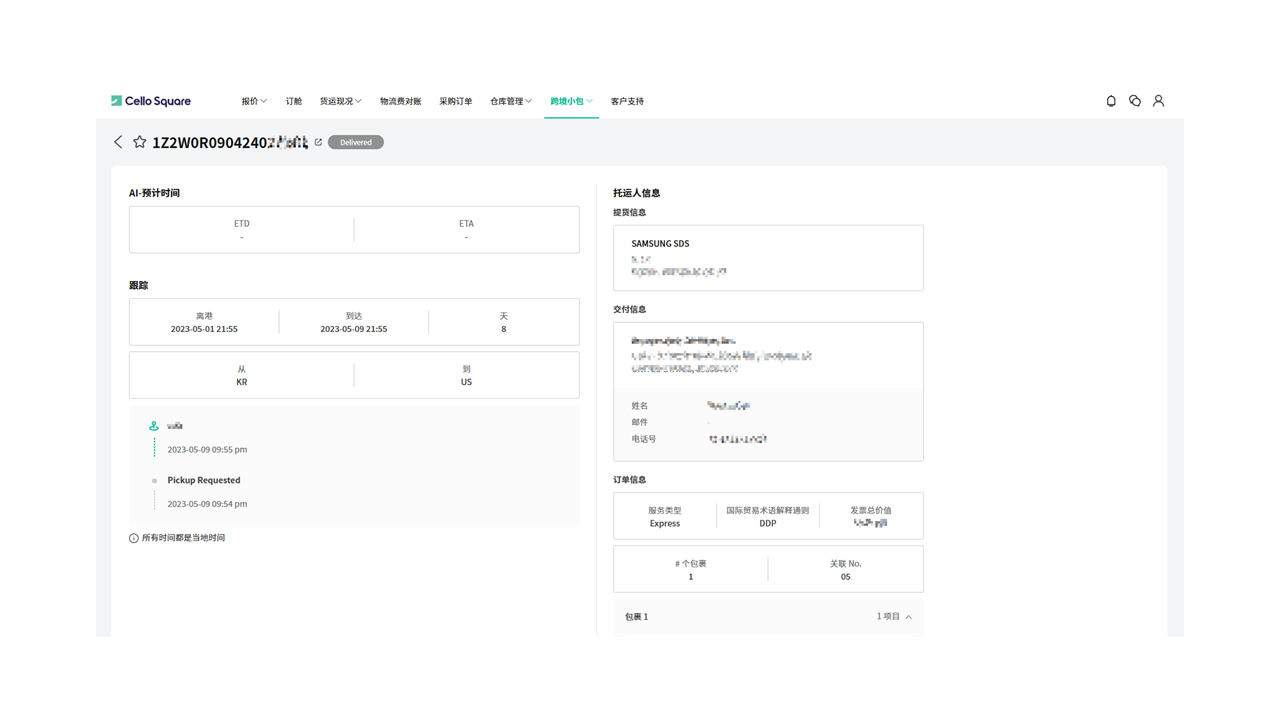The height and width of the screenshot is (720, 1280).
Task: Expand the 报价 dropdown menu
Action: coord(254,101)
